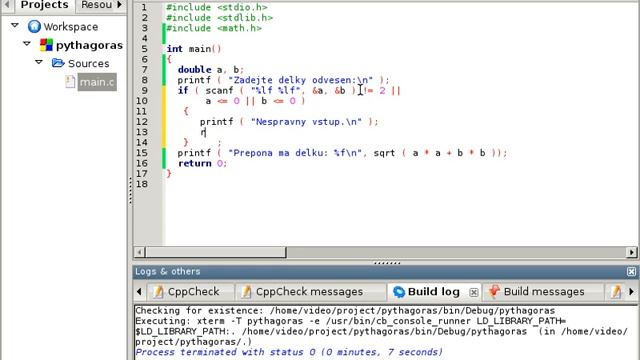Click the 'int main()' line
The height and width of the screenshot is (360, 640).
coord(193,49)
